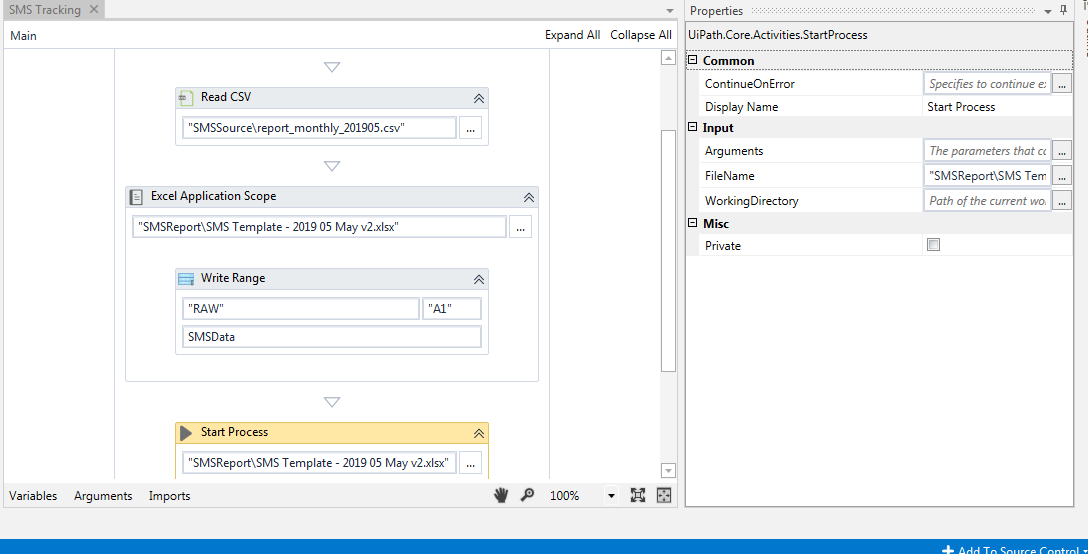Open the document tabs list dropdown
1088x554 pixels.
(670, 11)
